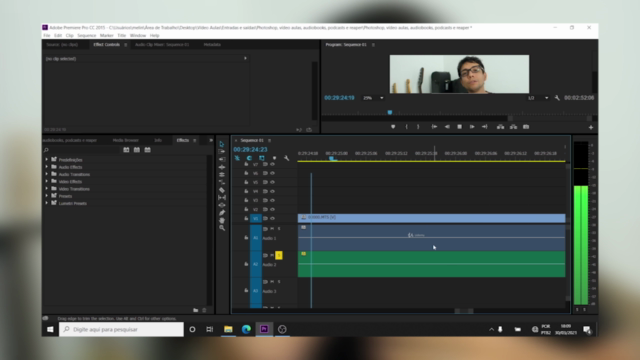Image resolution: width=640 pixels, height=360 pixels.
Task: Toggle V1 track targeting
Action: (x=256, y=218)
